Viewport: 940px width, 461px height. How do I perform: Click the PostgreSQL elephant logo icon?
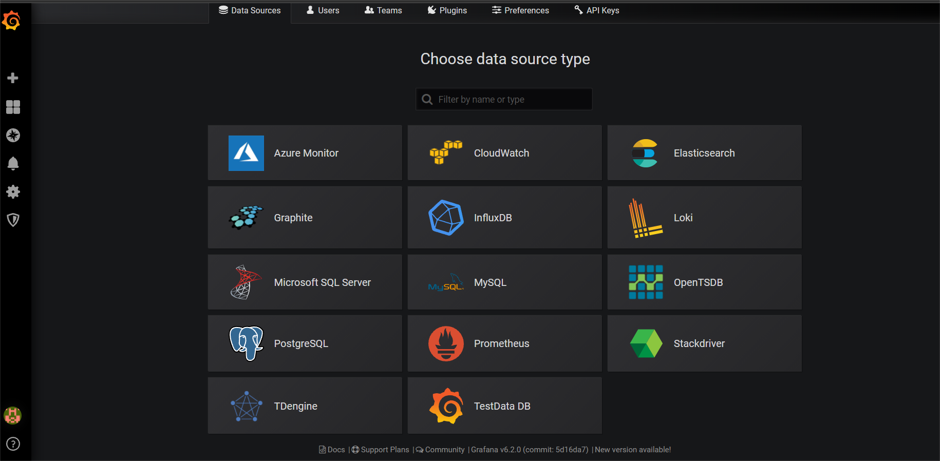[246, 344]
